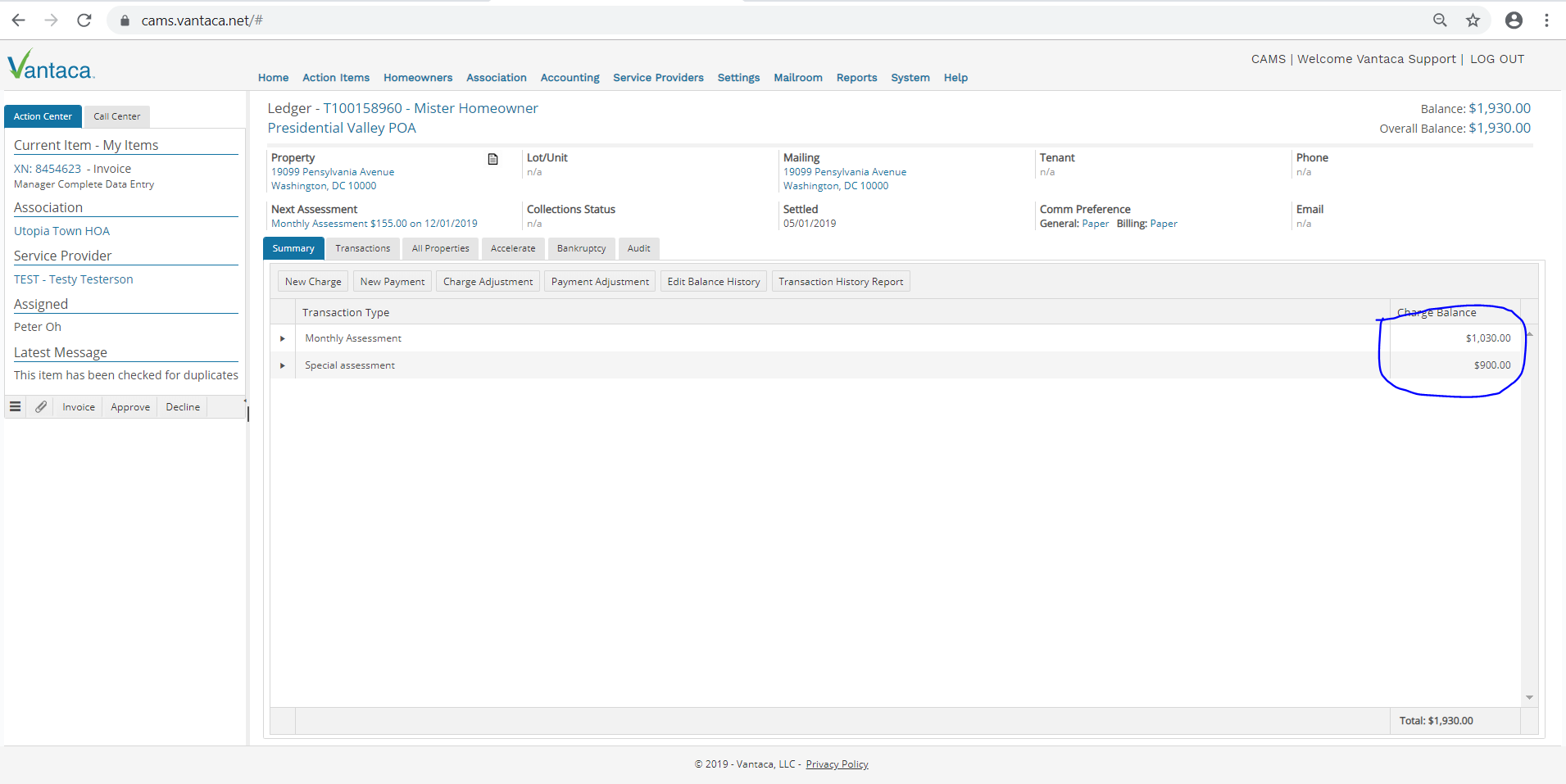Open the property note document icon
This screenshot has width=1566, height=784.
point(492,159)
